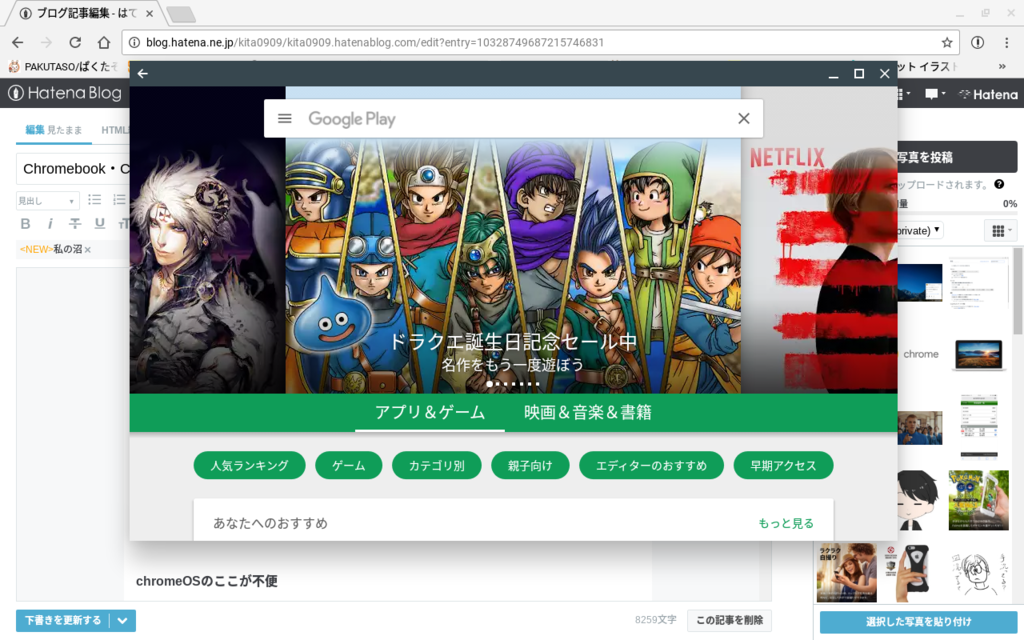
Task: Open the 人気ランキング category
Action: click(249, 466)
